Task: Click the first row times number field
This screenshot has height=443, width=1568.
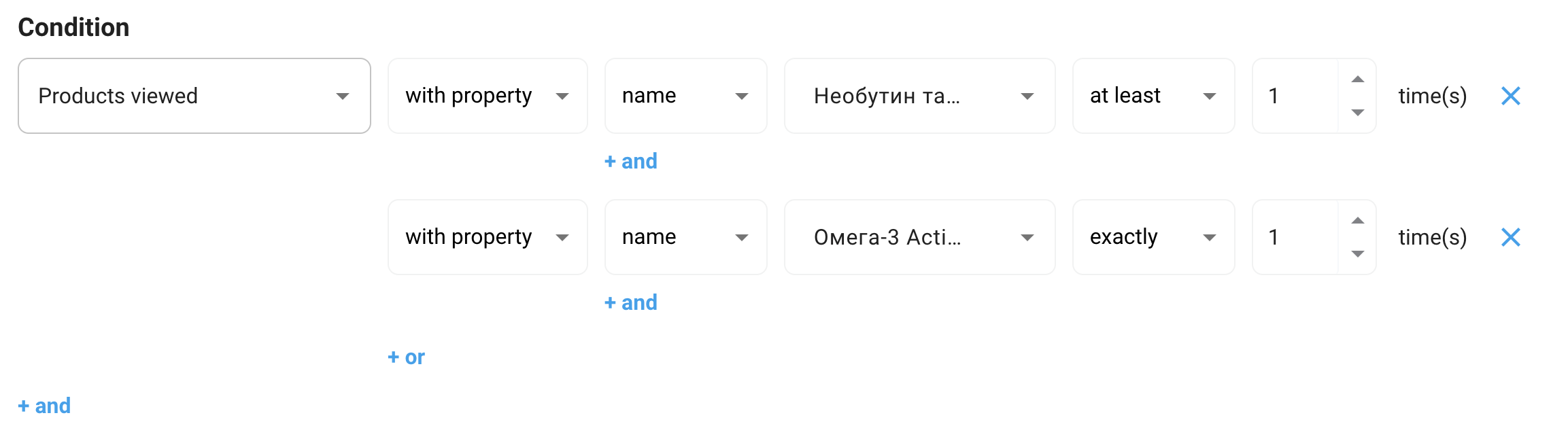Action: click(1295, 96)
